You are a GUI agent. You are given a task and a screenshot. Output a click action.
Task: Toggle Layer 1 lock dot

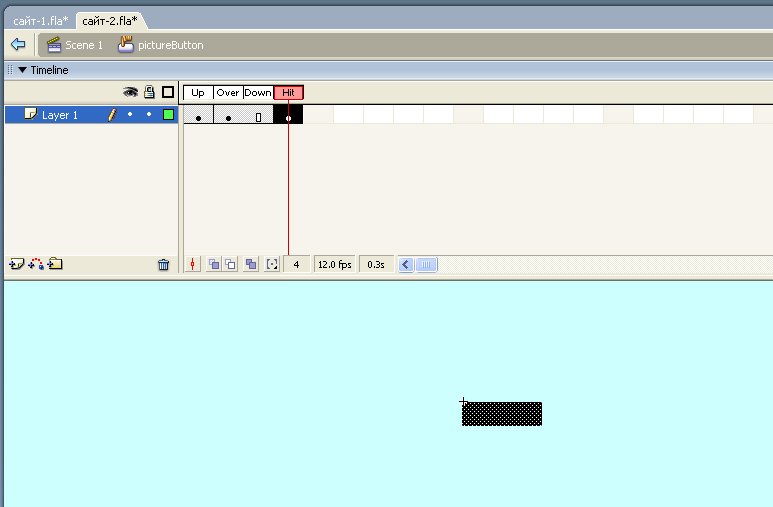pos(149,114)
